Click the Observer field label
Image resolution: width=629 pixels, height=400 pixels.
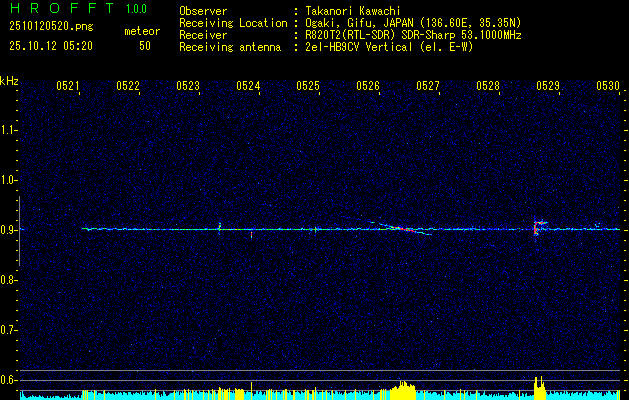click(x=203, y=11)
